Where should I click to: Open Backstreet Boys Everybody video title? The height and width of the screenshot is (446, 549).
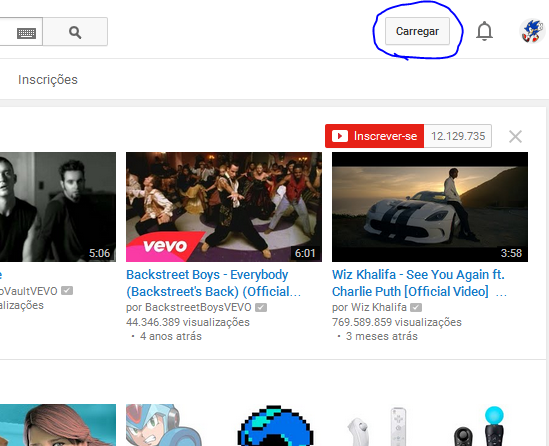[x=213, y=283]
